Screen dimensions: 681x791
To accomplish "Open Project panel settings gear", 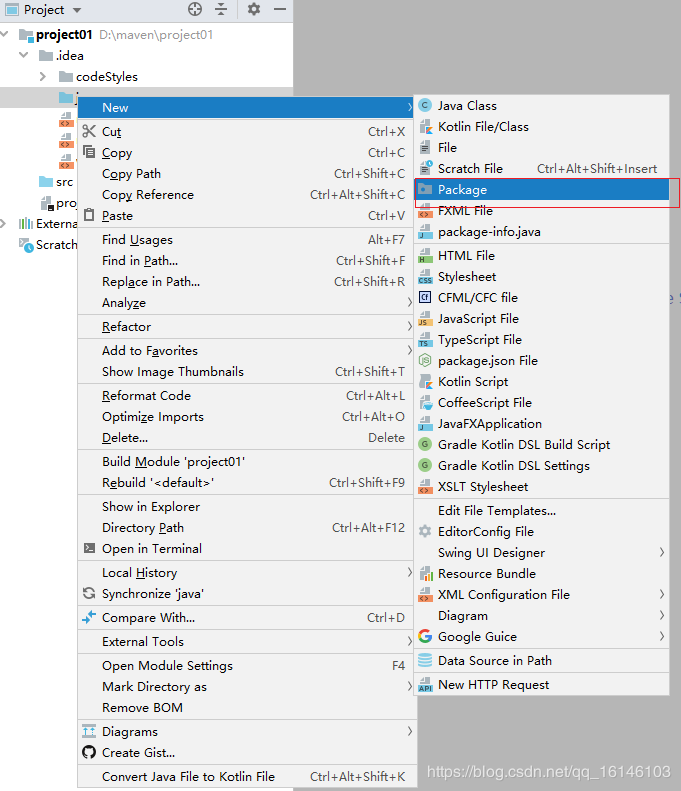I will point(254,9).
